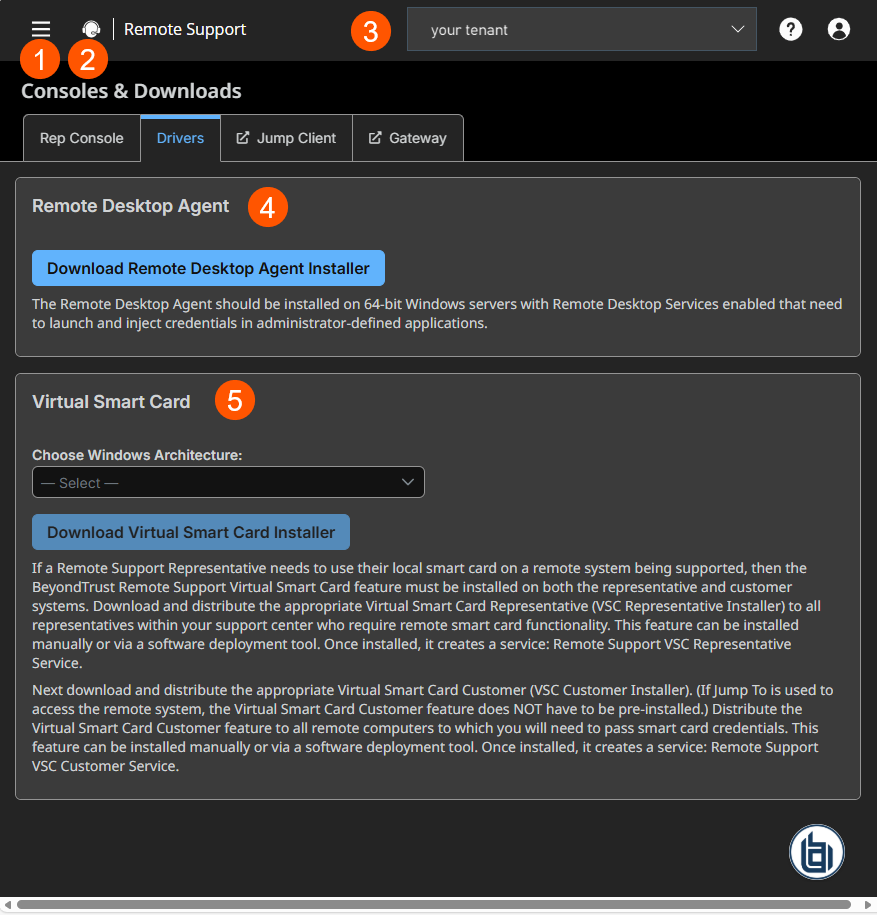Screen dimensions: 877x915
Task: Open the Jump Client tab
Action: coord(286,138)
